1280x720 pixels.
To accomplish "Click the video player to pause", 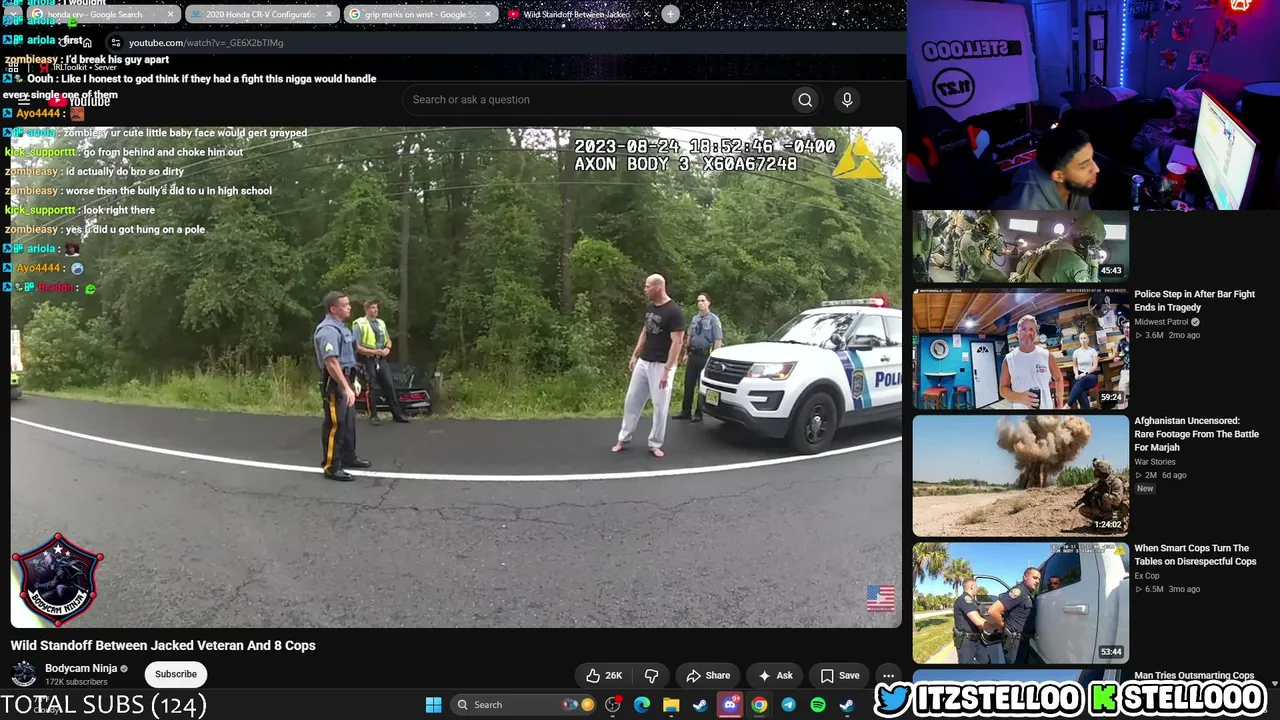I will pos(456,378).
